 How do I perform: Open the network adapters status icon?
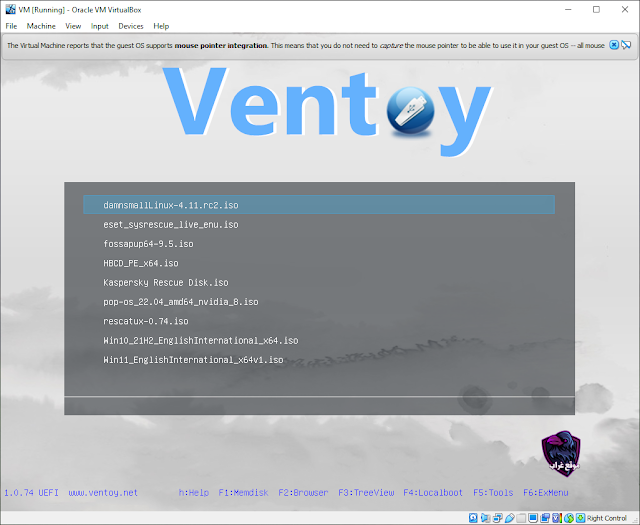click(498, 518)
